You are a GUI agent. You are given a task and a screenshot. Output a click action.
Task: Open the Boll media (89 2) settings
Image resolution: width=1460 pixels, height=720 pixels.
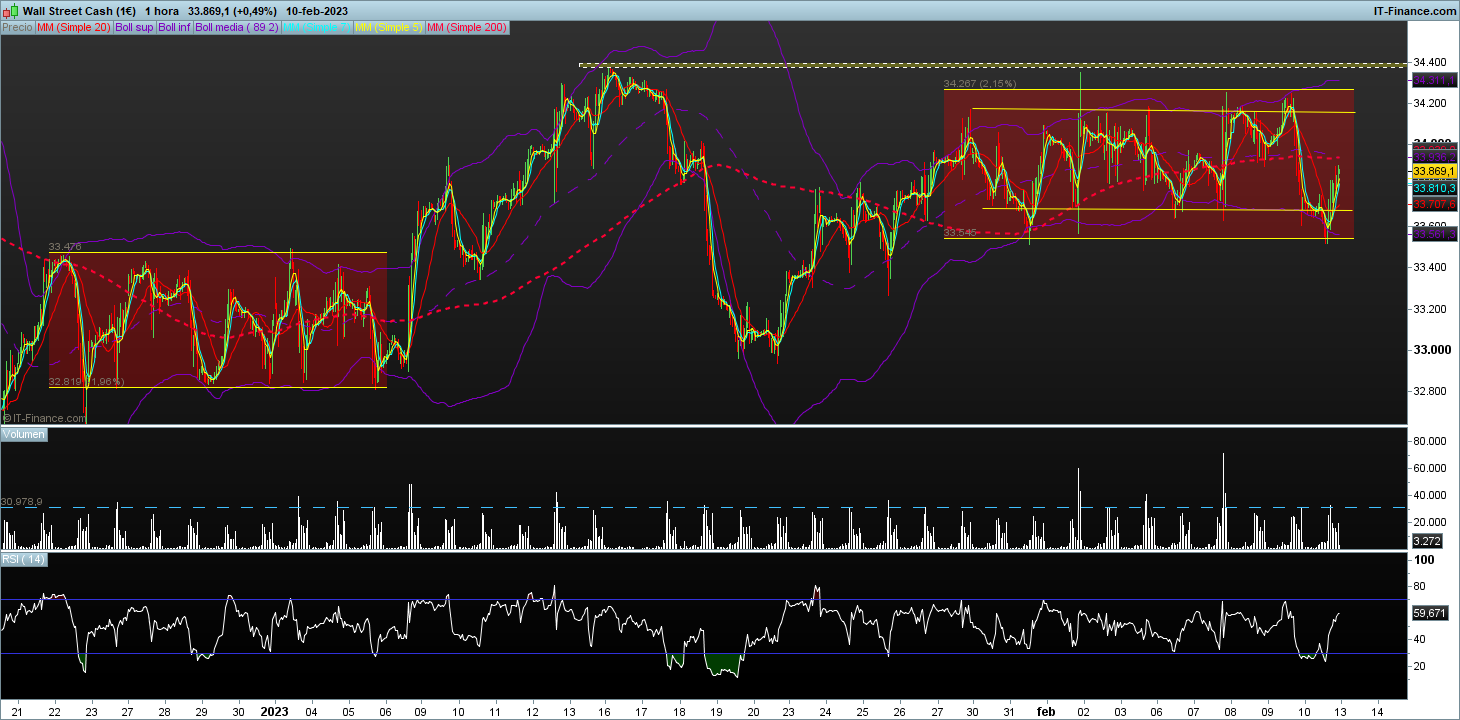(x=237, y=28)
